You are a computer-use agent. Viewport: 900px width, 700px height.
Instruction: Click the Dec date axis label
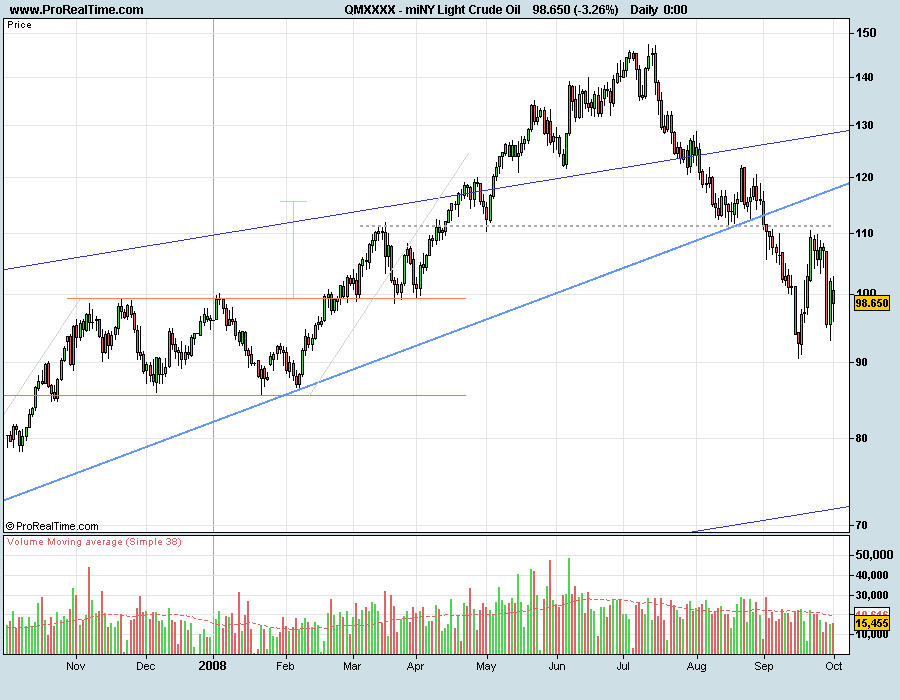146,666
